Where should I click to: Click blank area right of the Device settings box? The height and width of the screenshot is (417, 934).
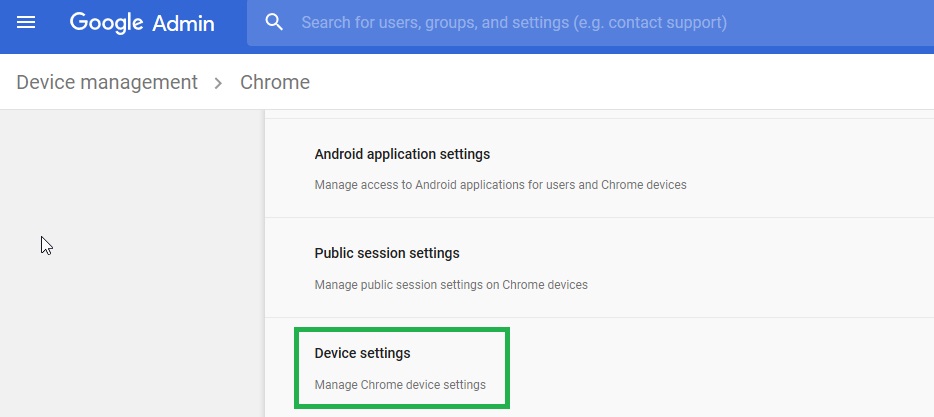click(715, 368)
